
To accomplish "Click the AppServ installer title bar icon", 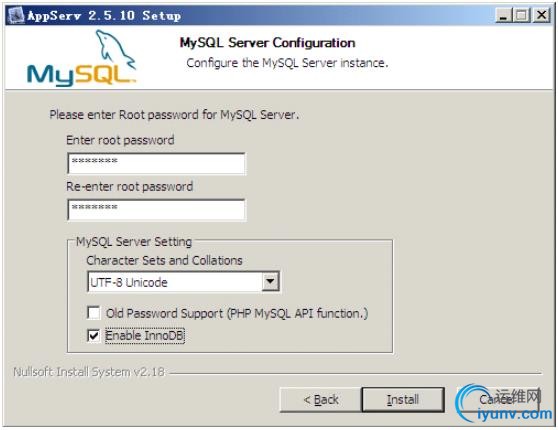I will (x=16, y=15).
